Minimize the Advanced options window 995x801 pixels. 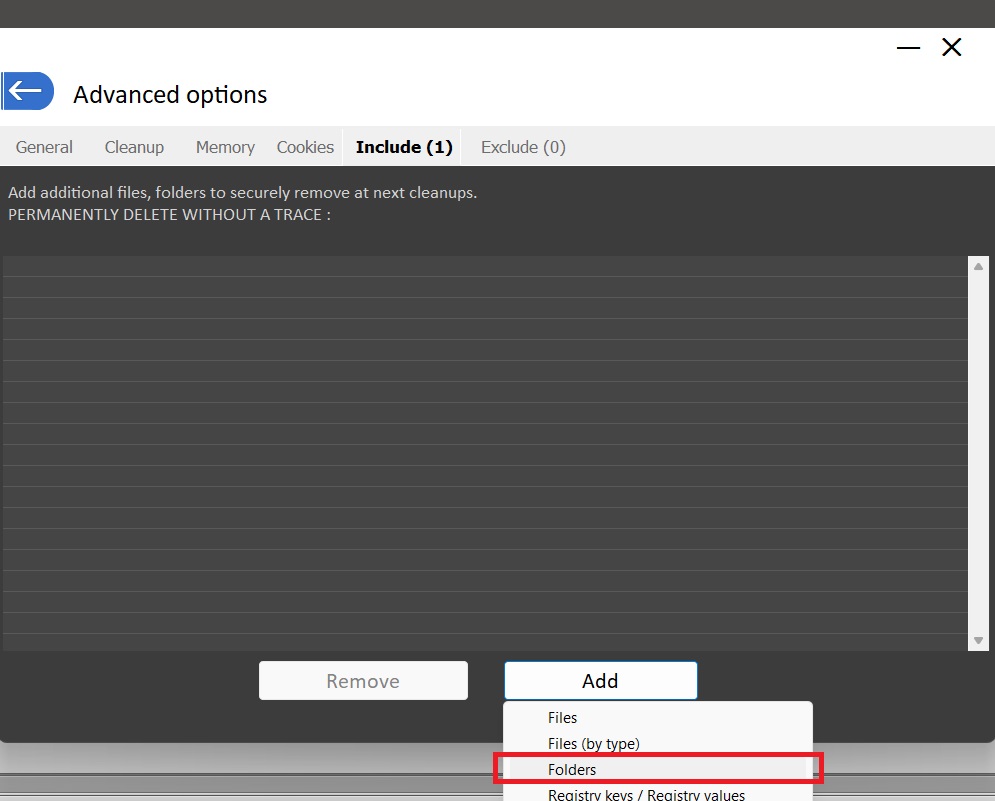[908, 48]
